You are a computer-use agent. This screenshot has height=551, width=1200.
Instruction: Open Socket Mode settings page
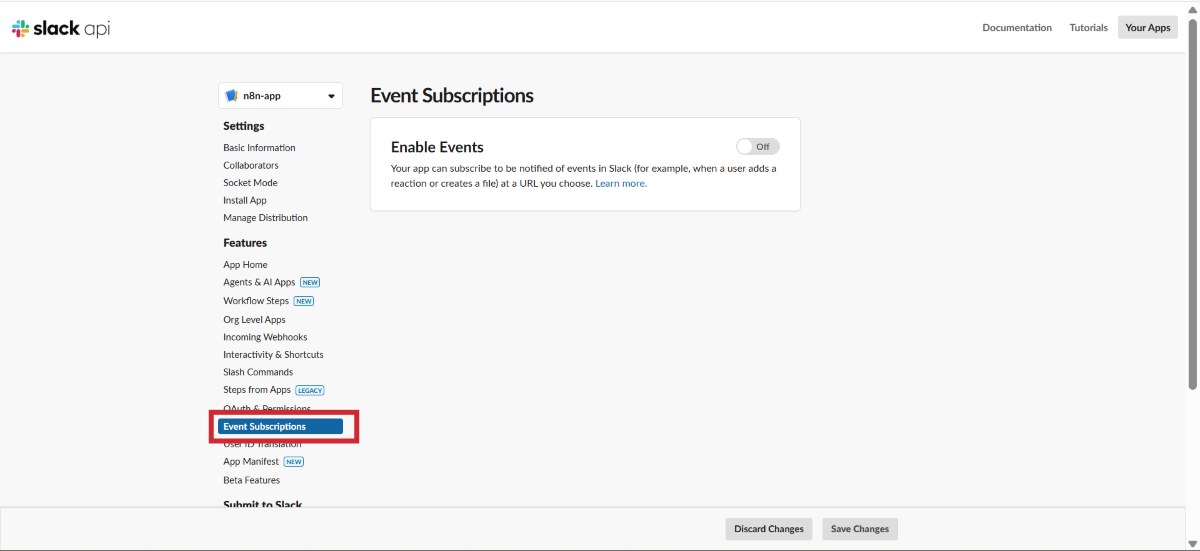tap(250, 183)
